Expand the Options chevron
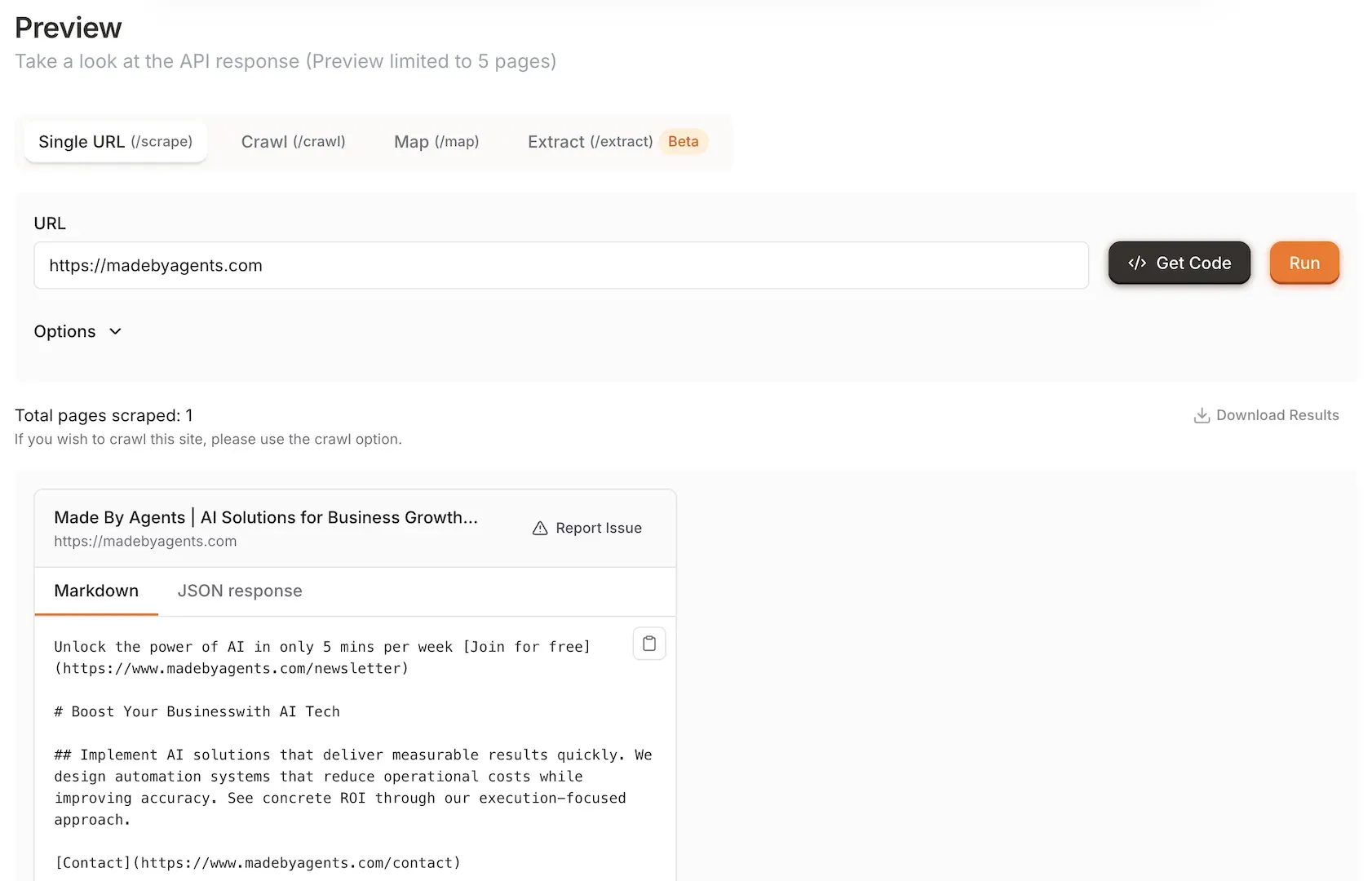Screen dimensions: 1372x881 click(x=115, y=331)
